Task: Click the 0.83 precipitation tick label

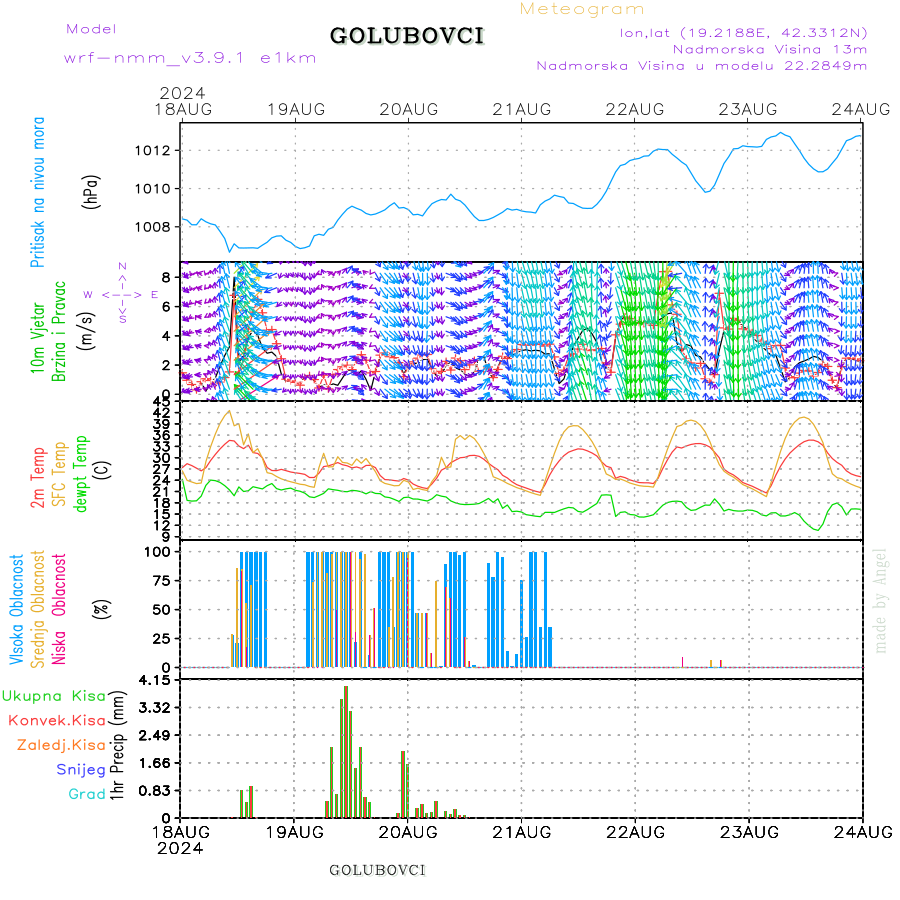Action: 155,791
